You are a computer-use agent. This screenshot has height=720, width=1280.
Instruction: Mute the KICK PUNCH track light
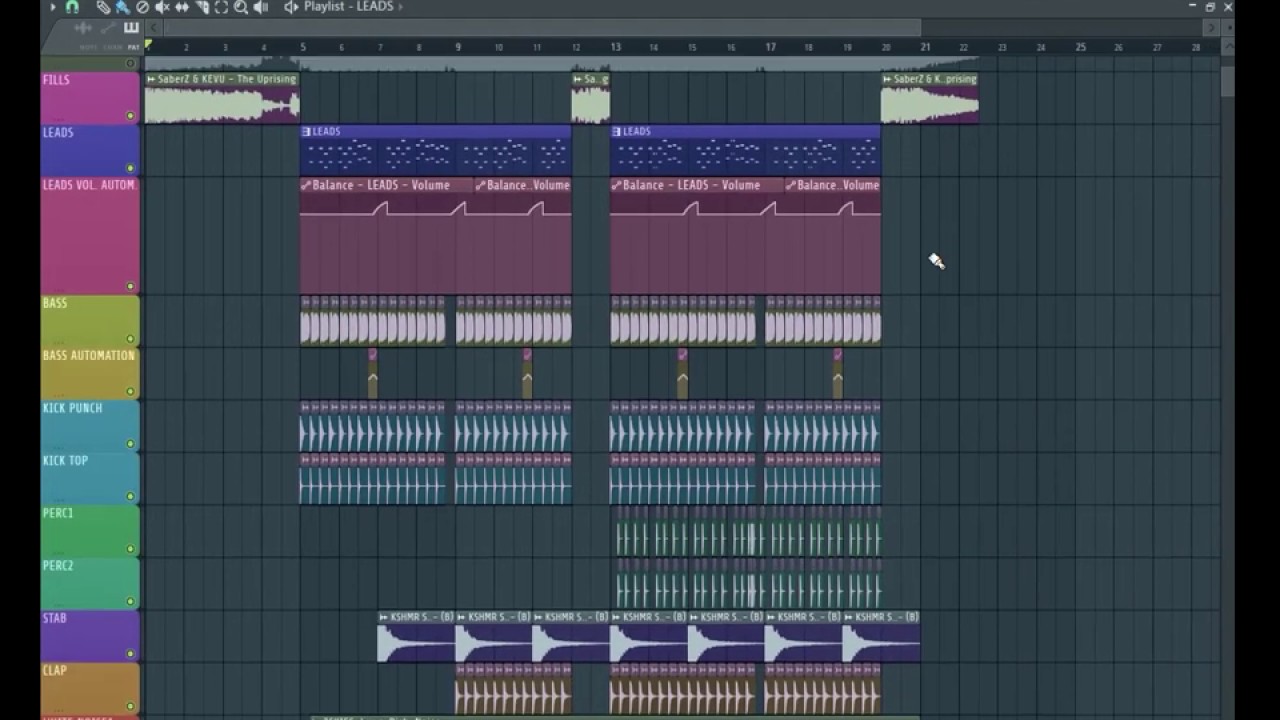pyautogui.click(x=130, y=444)
